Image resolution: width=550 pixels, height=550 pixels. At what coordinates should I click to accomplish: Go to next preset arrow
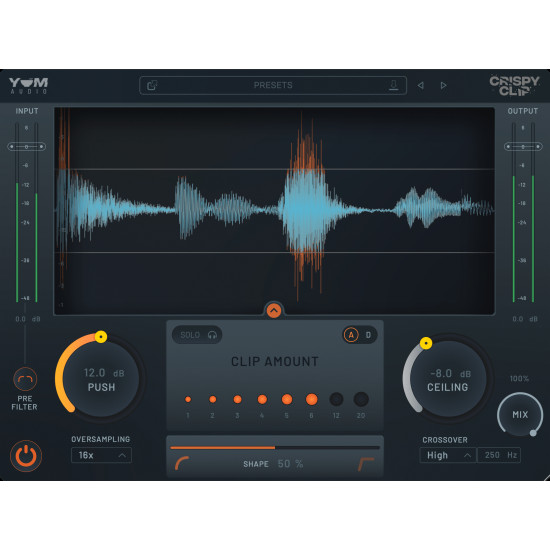(x=443, y=85)
